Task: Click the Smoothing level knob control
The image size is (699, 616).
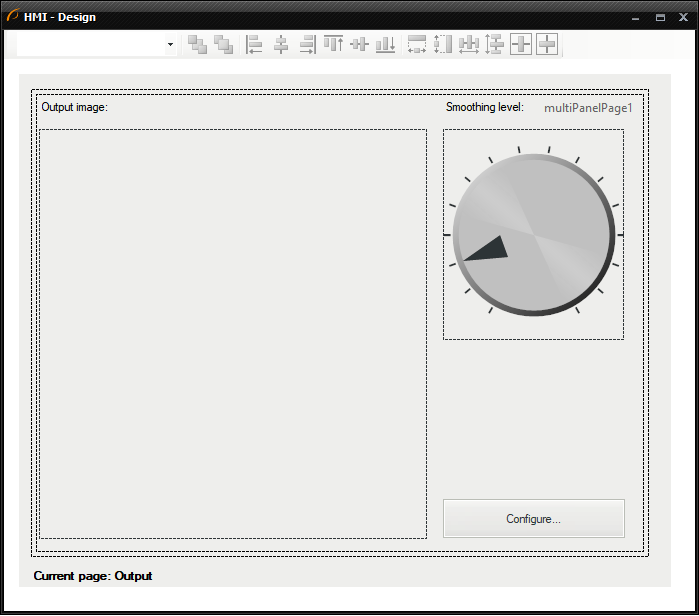Action: click(533, 235)
